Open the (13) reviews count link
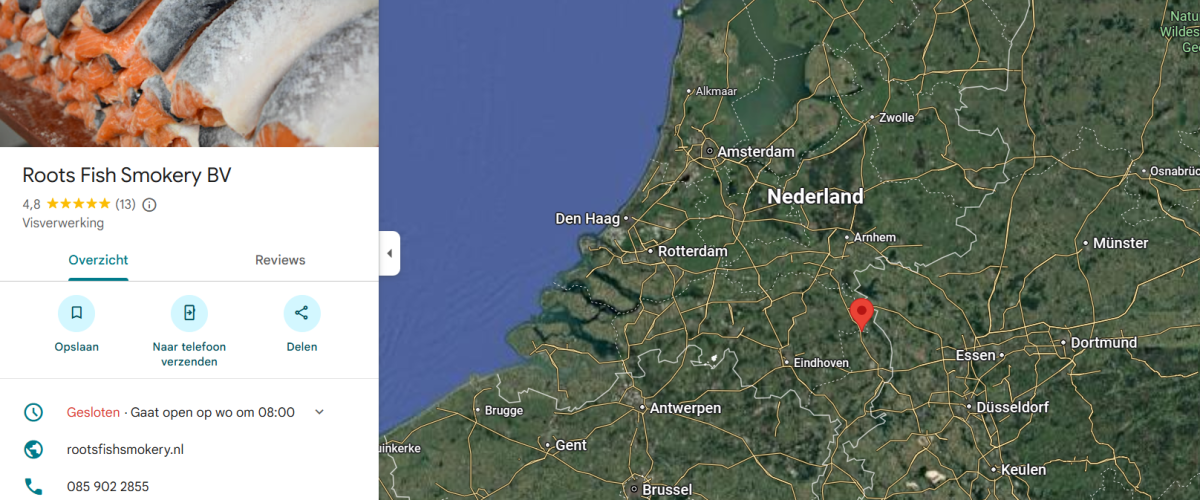 coord(125,204)
